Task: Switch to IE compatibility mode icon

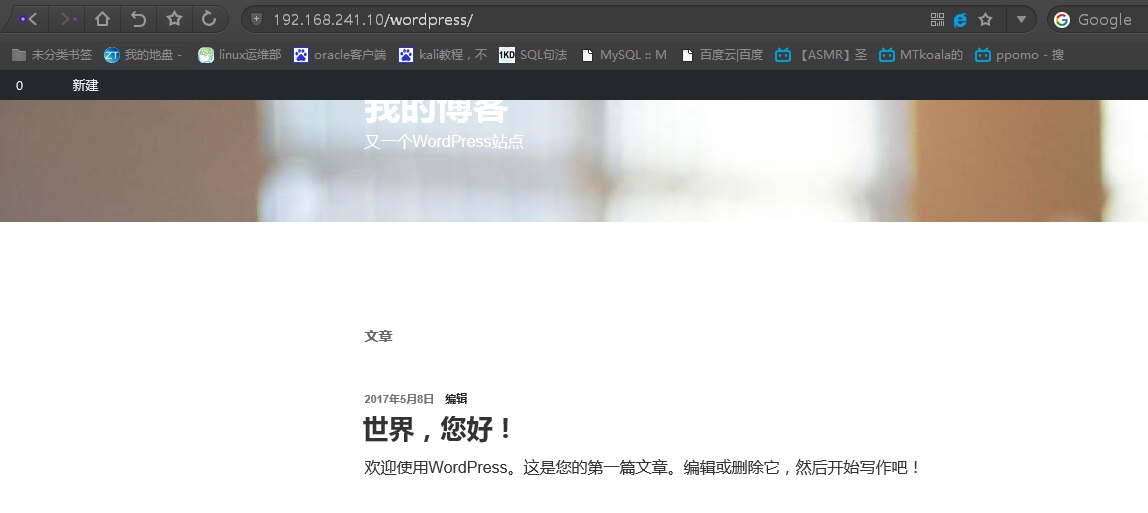Action: pyautogui.click(x=961, y=20)
